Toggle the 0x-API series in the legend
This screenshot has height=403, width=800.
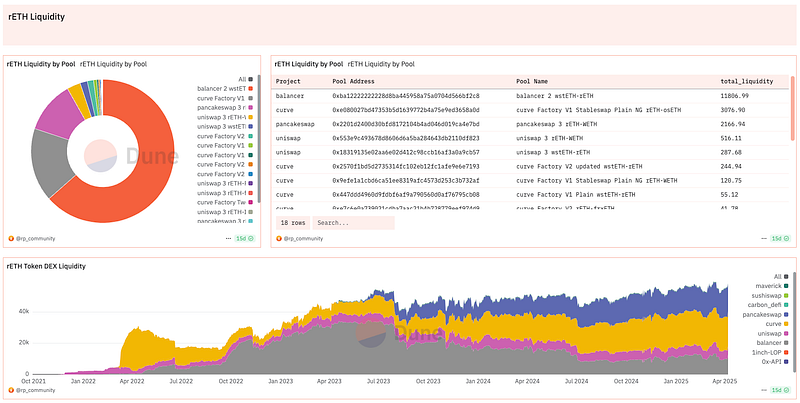click(776, 362)
